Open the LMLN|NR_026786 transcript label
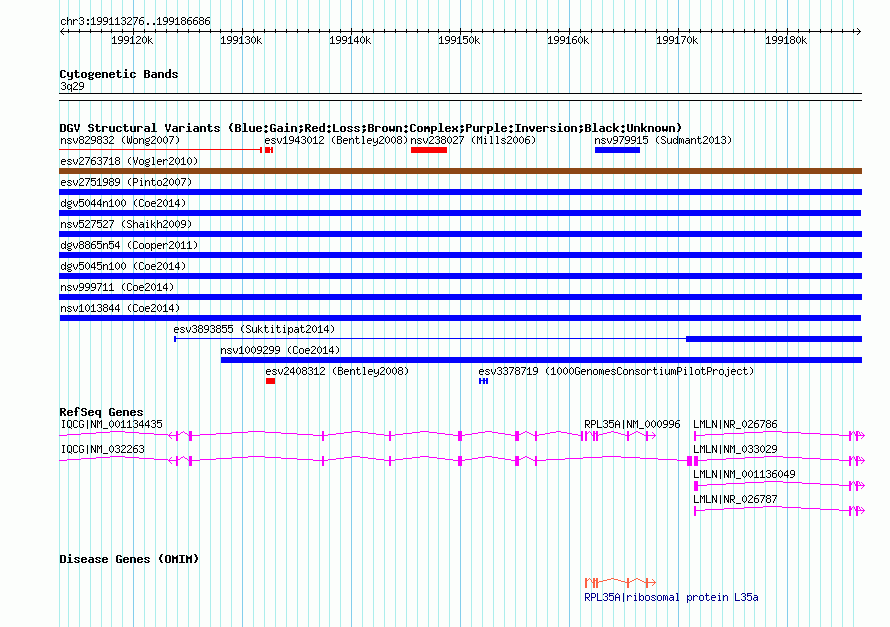This screenshot has height=627, width=890. coord(735,424)
